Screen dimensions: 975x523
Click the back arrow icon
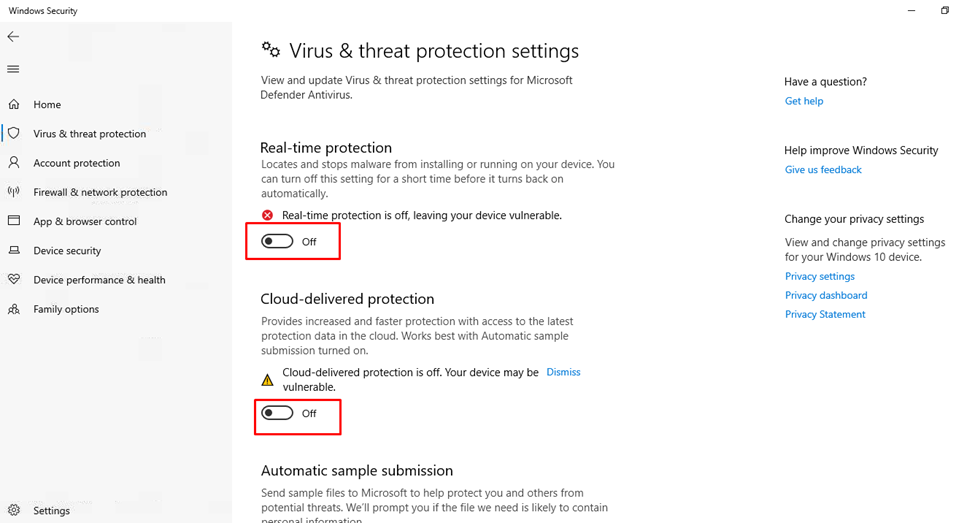(13, 37)
